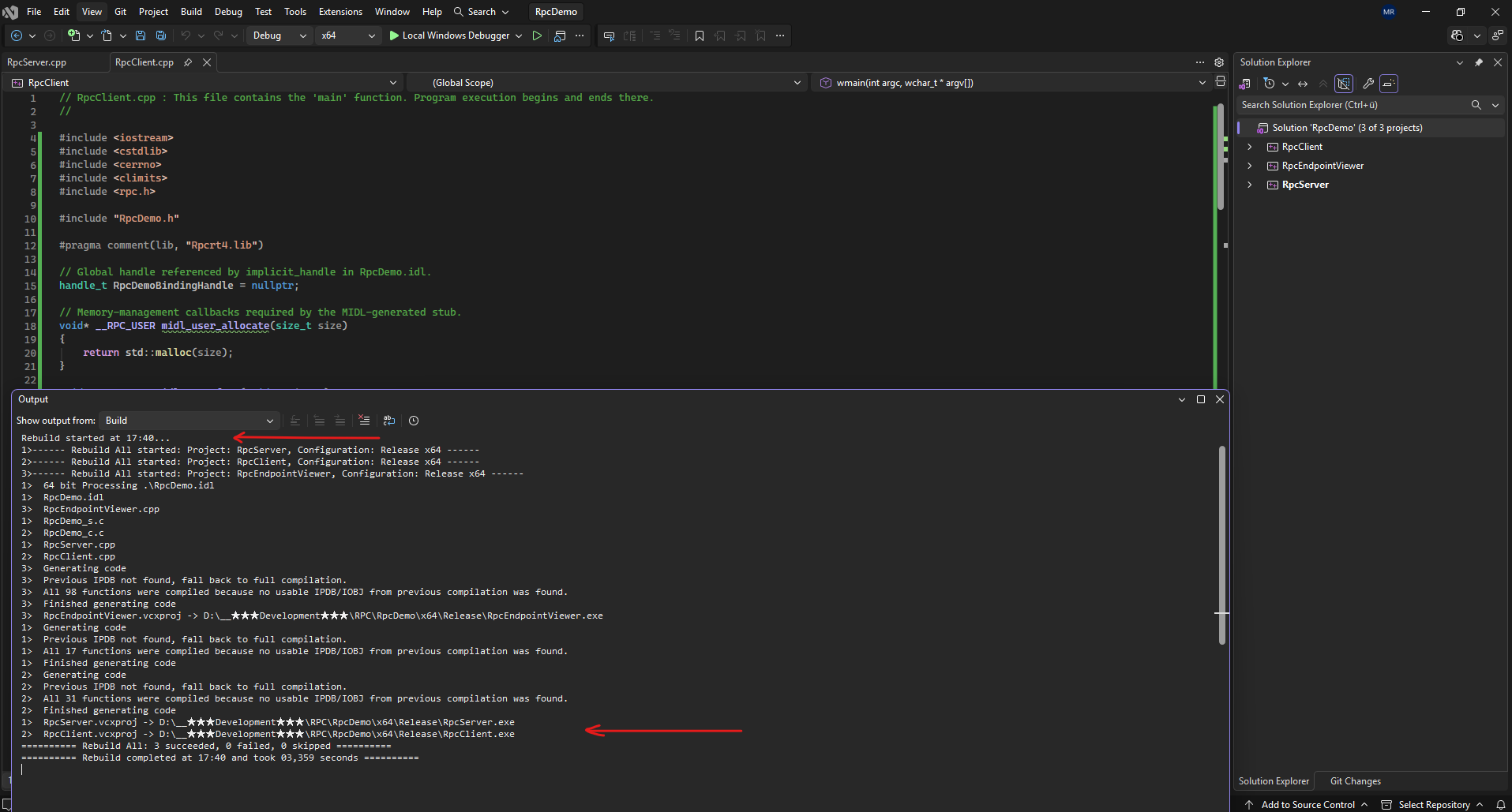Toggle Preview Selected Items in Solution Explorer

click(1390, 84)
